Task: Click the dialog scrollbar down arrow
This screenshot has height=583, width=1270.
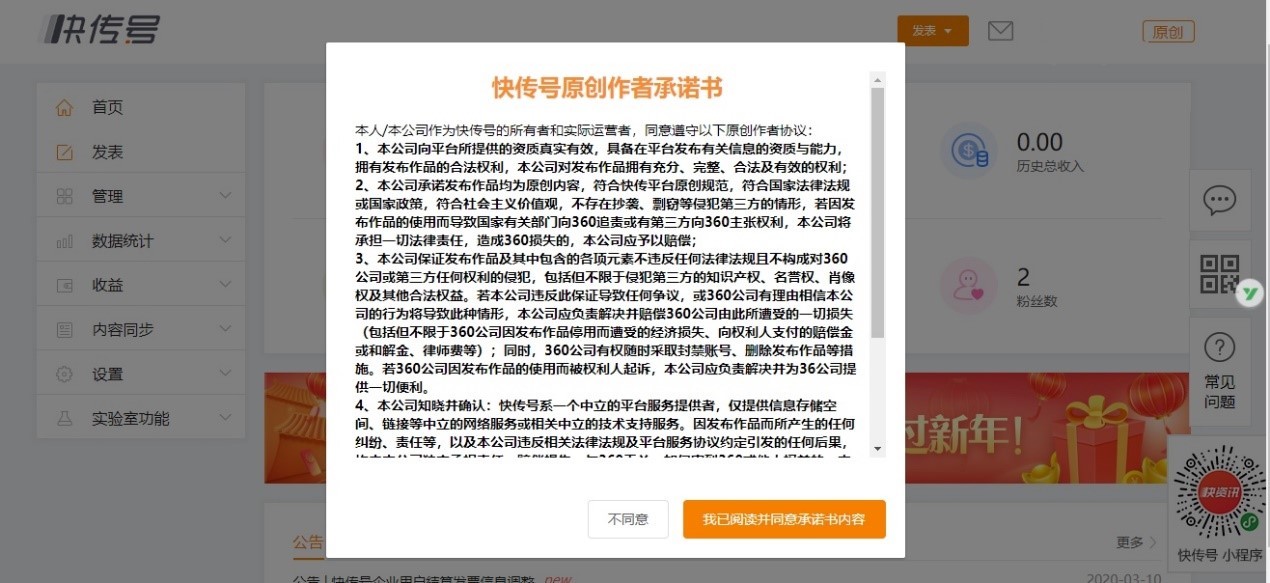Action: pos(878,449)
